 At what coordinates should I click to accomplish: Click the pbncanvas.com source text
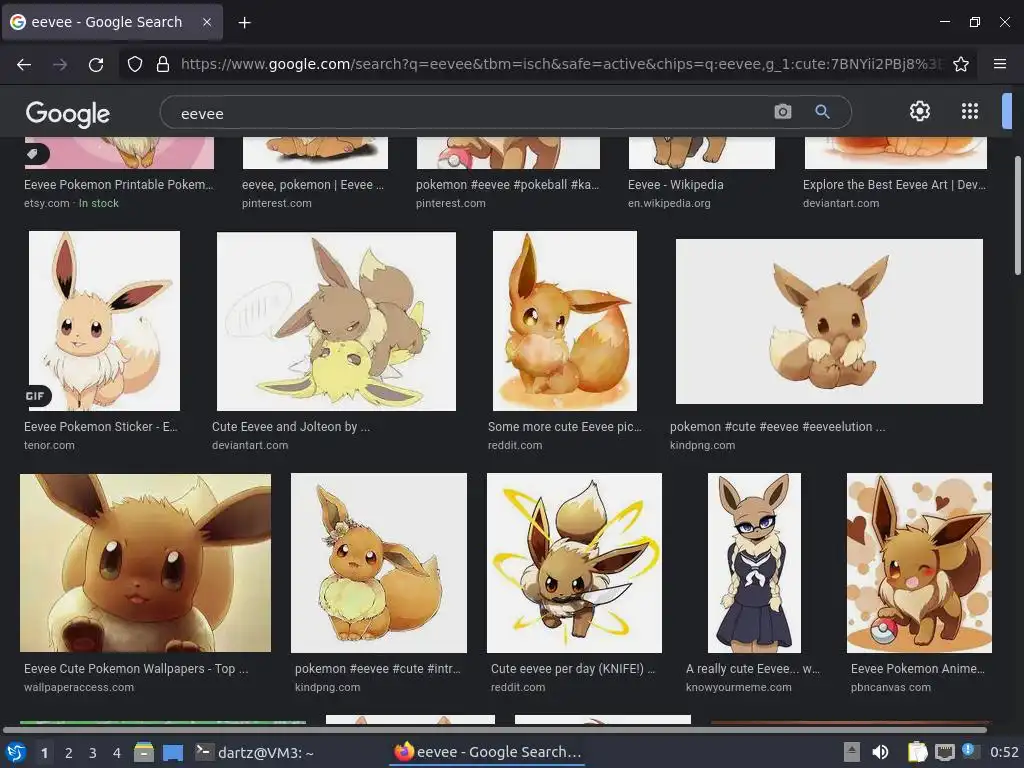(891, 687)
